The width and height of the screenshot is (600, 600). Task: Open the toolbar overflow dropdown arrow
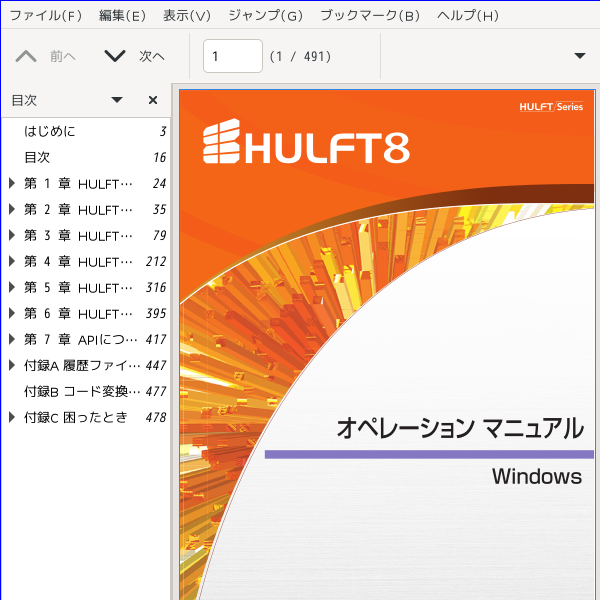[x=580, y=56]
